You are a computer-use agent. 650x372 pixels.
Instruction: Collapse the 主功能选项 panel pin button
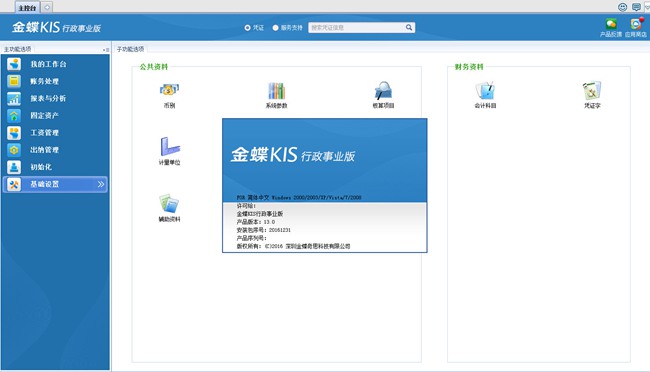[x=106, y=49]
